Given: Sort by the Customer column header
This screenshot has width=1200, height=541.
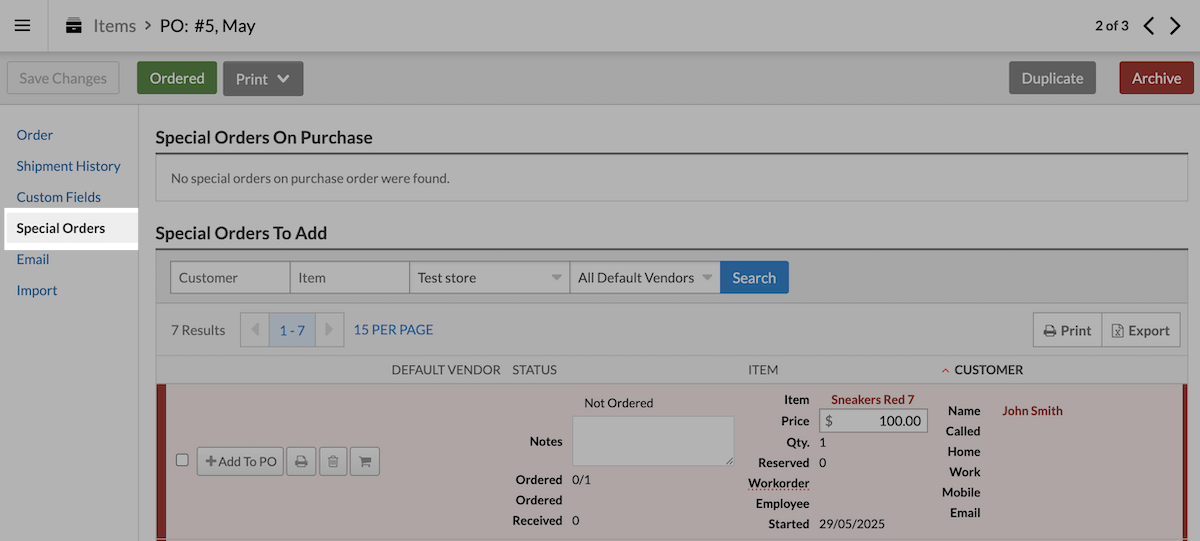Looking at the screenshot, I should [988, 370].
